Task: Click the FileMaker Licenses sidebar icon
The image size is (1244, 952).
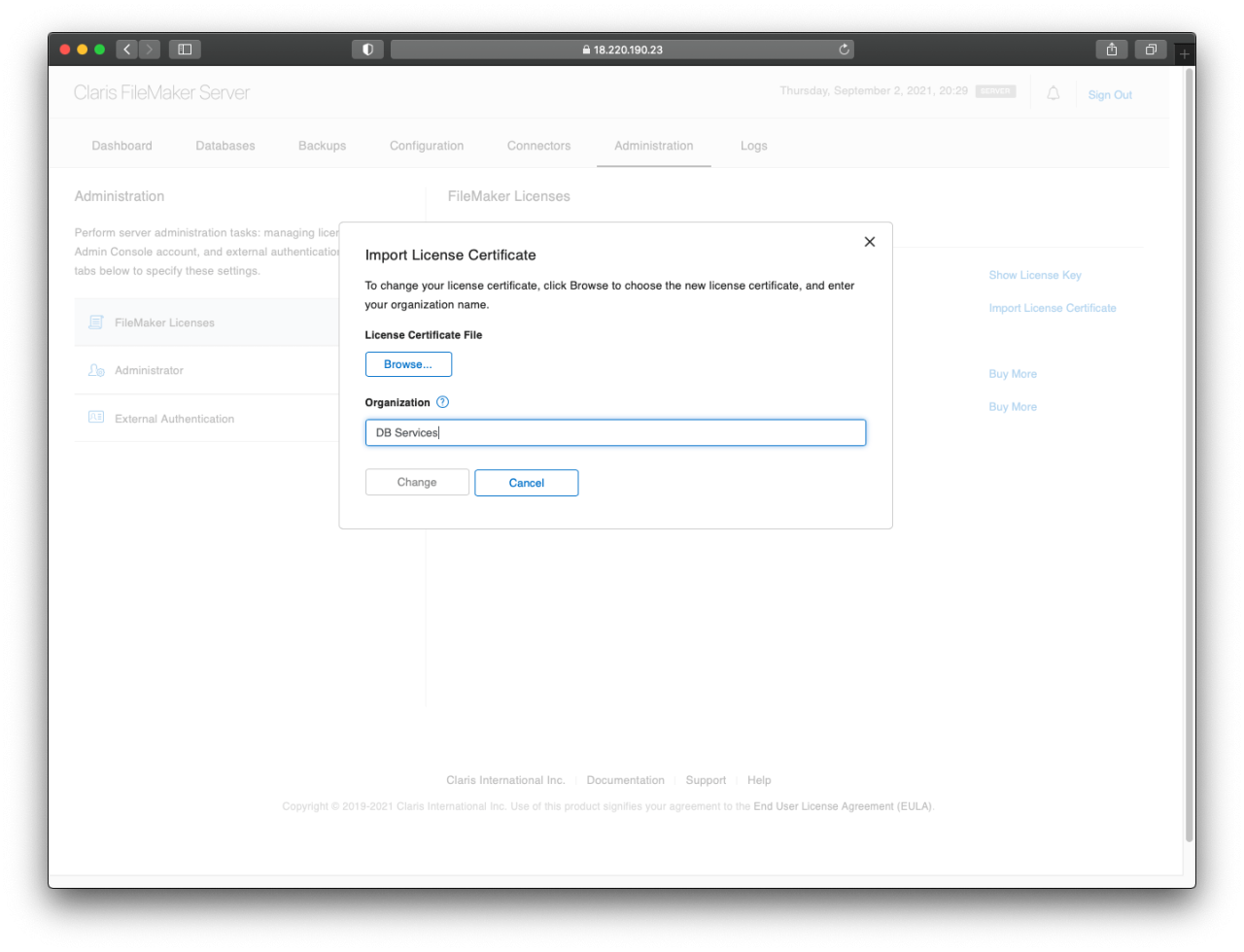Action: click(x=96, y=323)
